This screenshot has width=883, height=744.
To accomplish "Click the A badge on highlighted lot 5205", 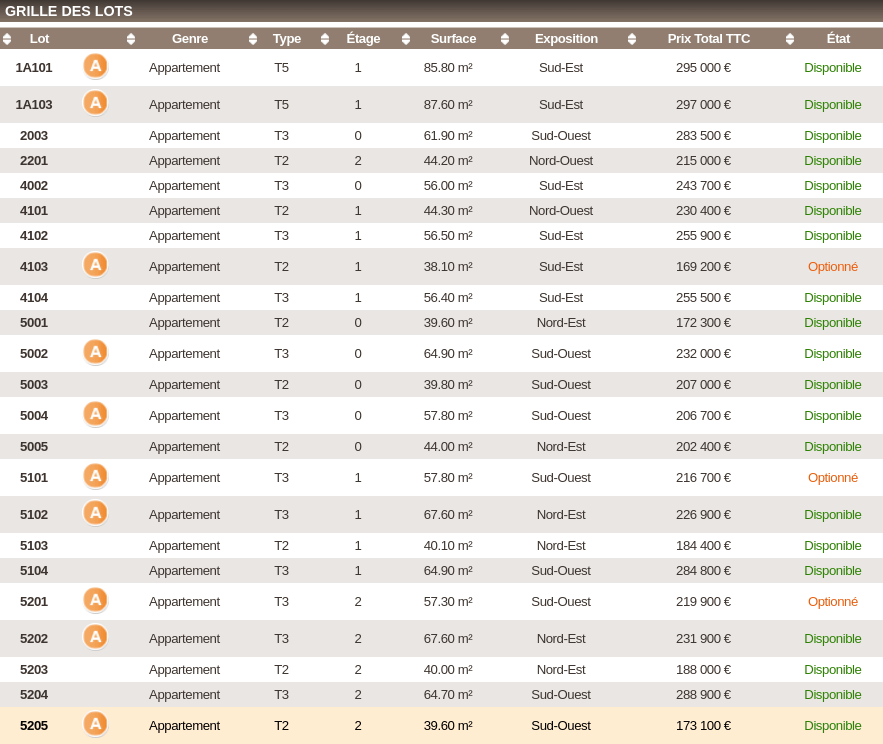I will click(x=95, y=724).
